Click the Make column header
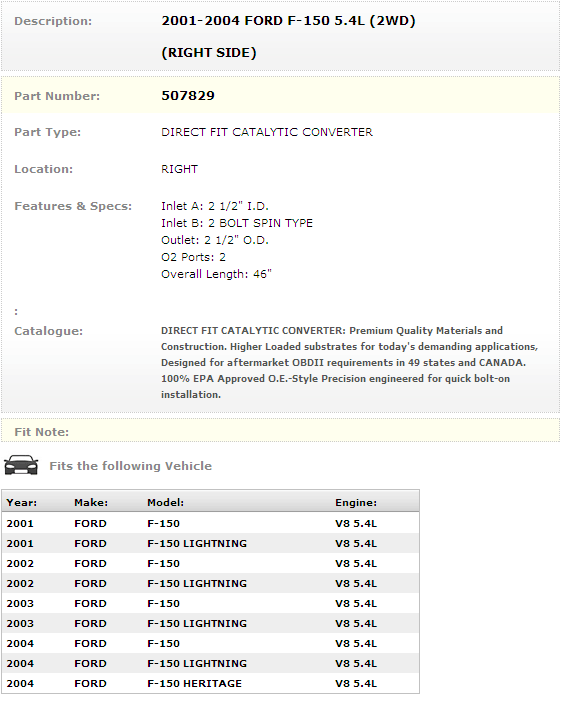This screenshot has height=712, width=570. coord(91,503)
